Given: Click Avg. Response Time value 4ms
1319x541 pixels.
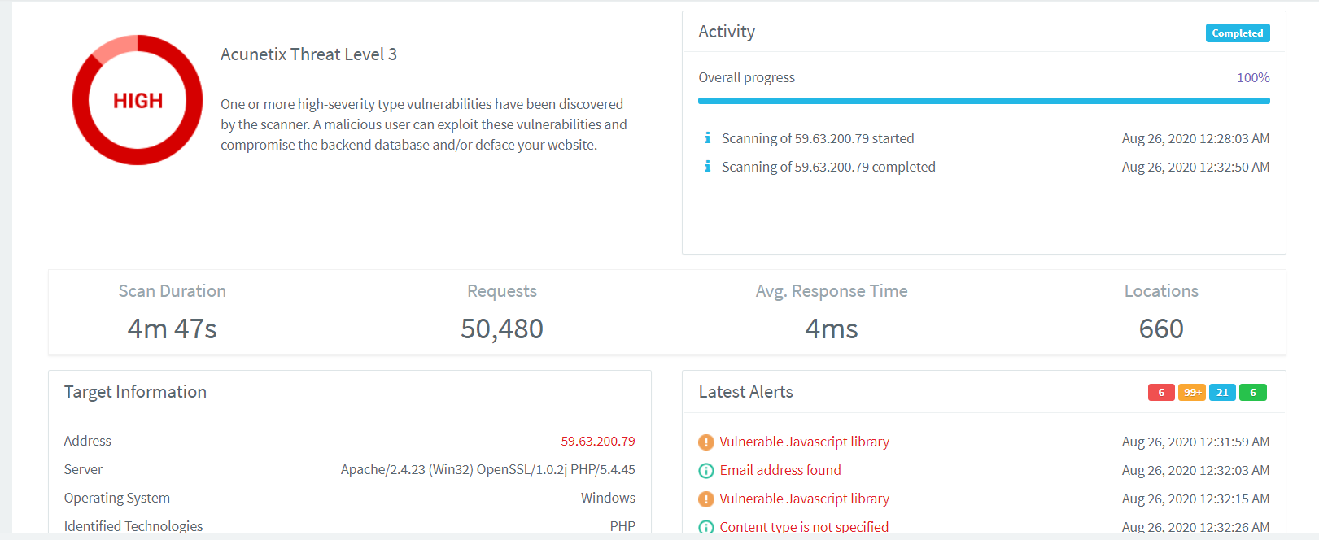Looking at the screenshot, I should click(x=832, y=328).
